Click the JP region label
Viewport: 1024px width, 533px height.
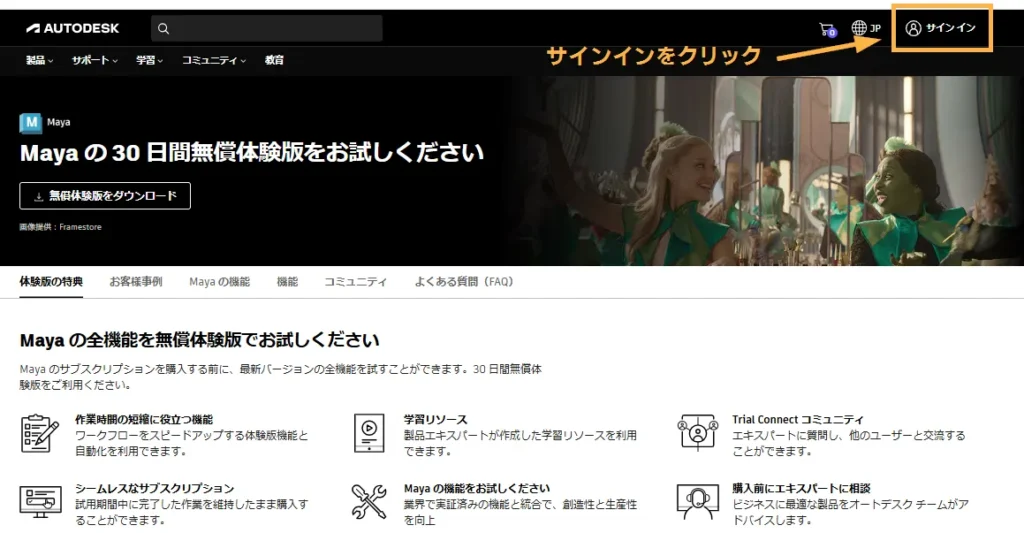click(x=875, y=28)
